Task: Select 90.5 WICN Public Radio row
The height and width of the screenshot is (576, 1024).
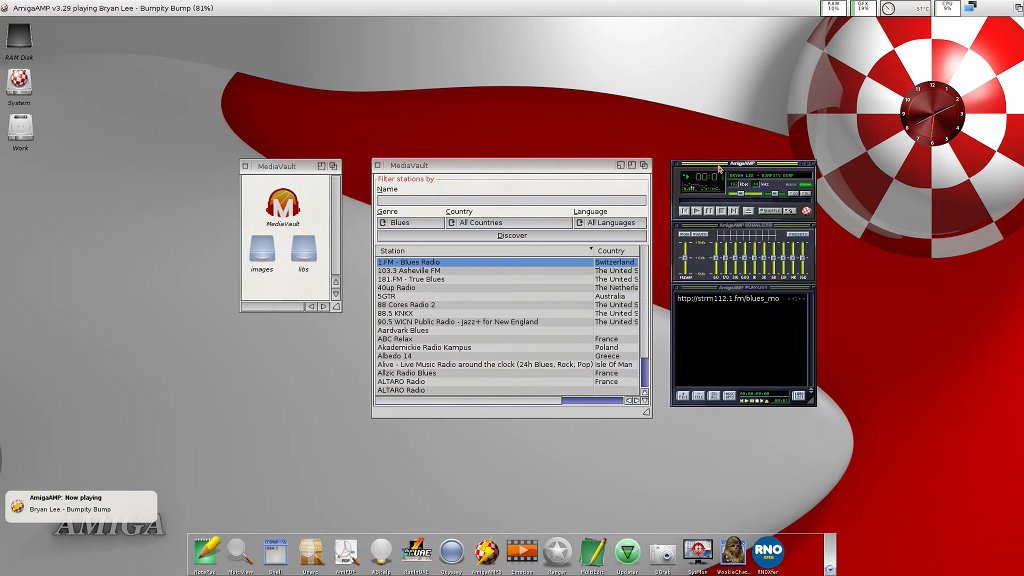Action: pos(507,322)
